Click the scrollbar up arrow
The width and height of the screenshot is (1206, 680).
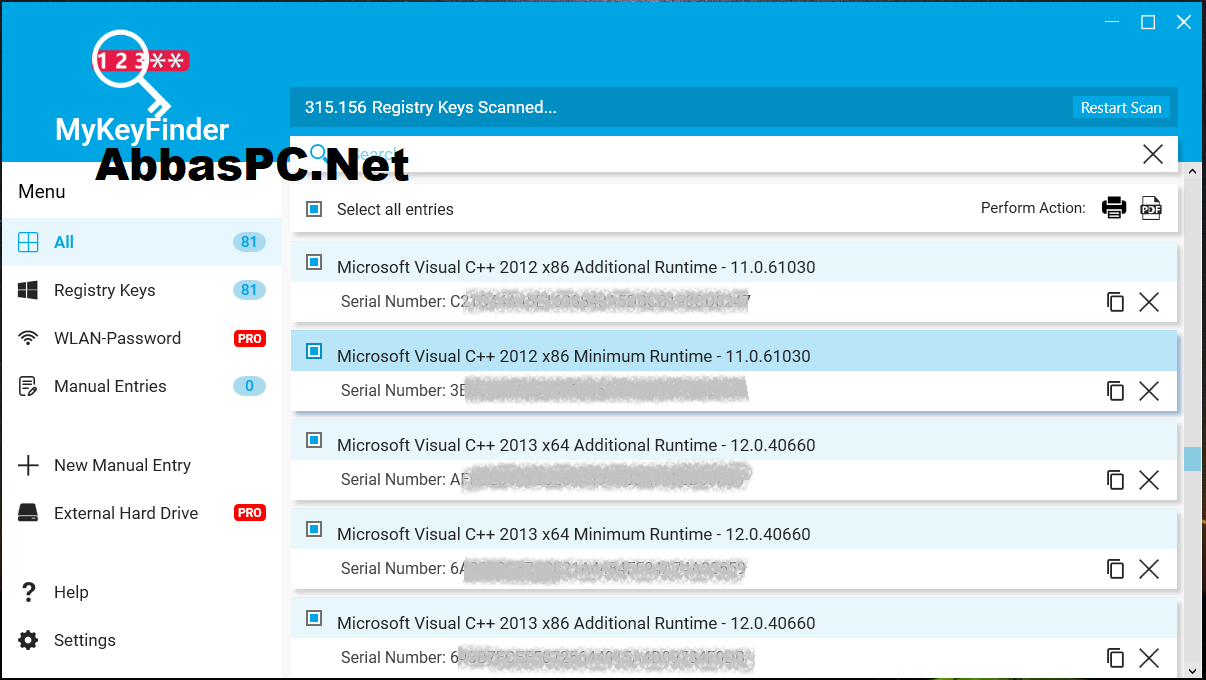tap(1192, 170)
